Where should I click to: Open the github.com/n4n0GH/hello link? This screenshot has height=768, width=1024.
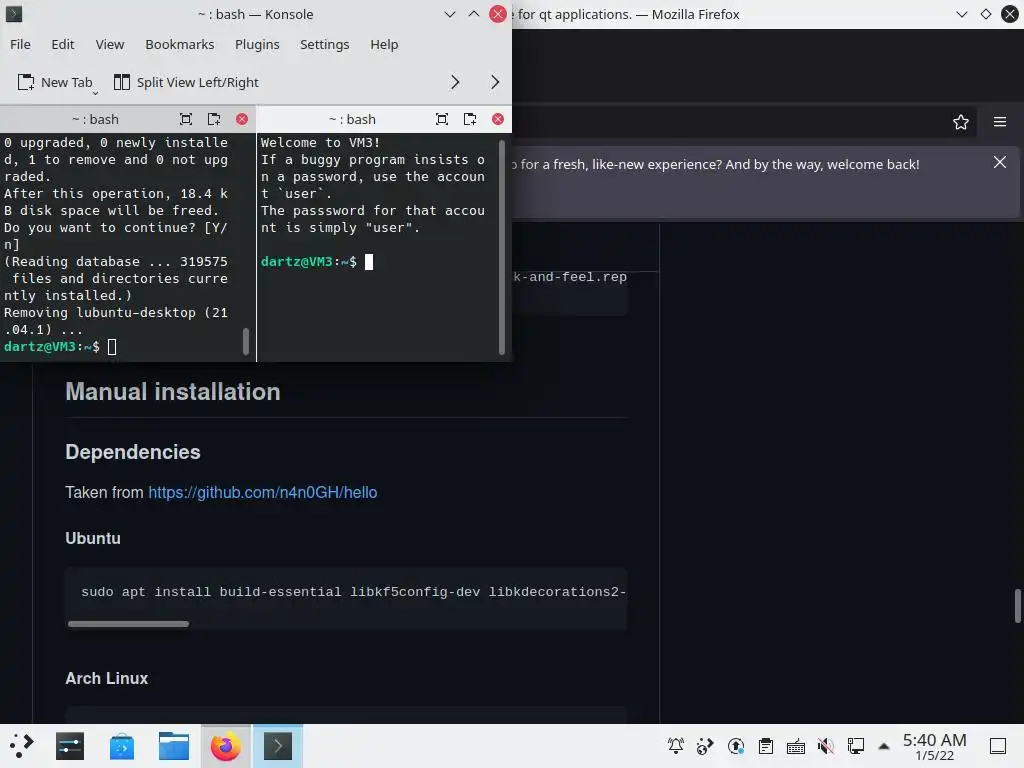(x=263, y=492)
